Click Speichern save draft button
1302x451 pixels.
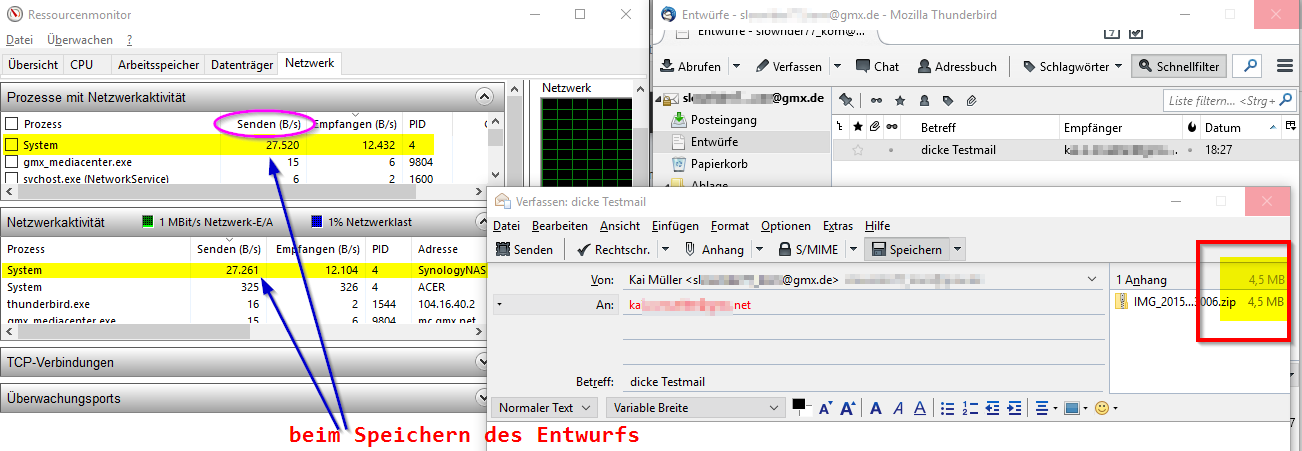[907, 249]
